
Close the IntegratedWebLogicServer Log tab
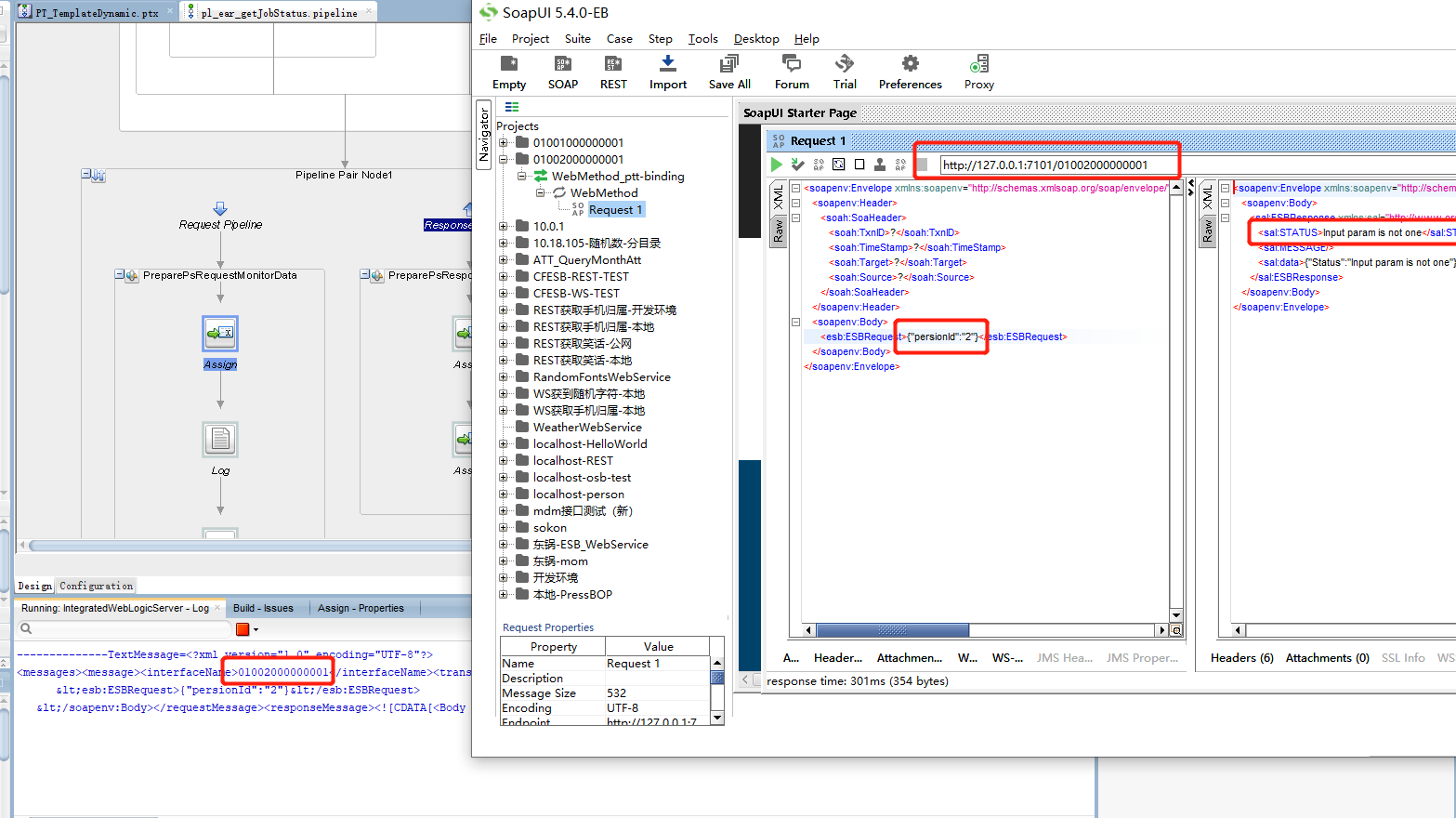[x=218, y=607]
